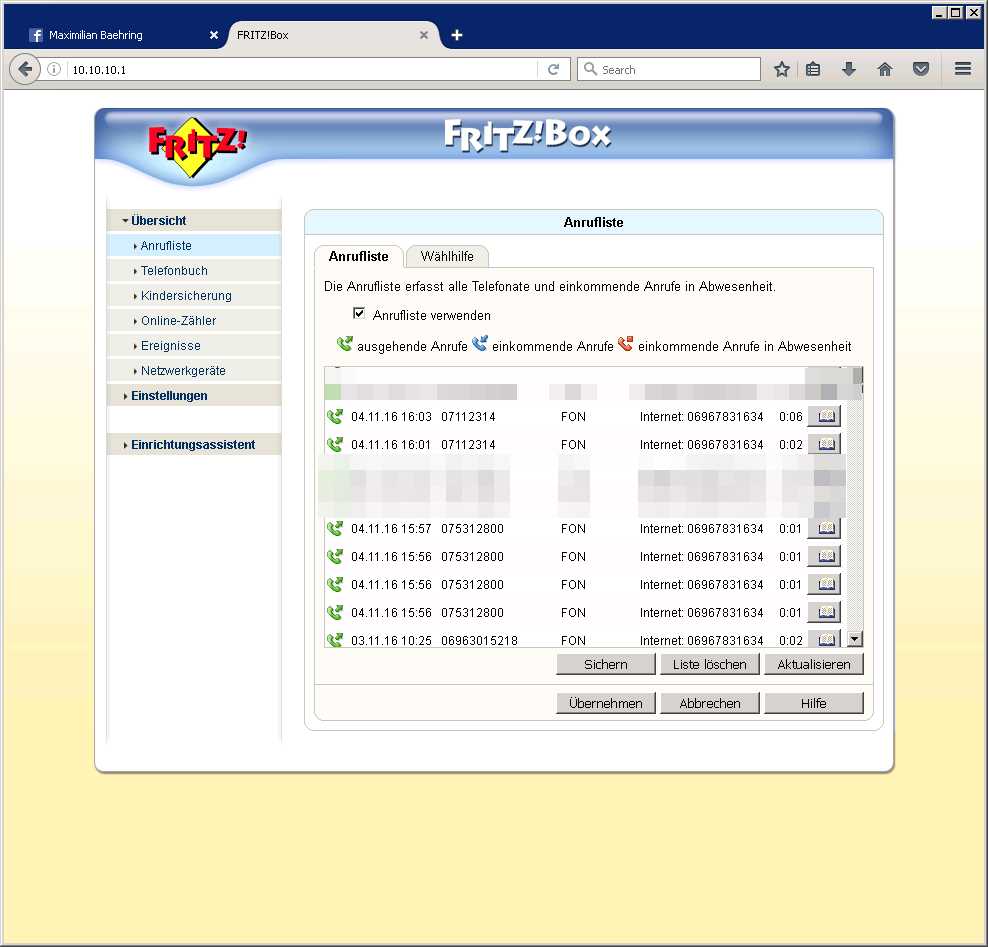
Task: Open Online-Zähler from the sidebar
Action: [x=194, y=321]
